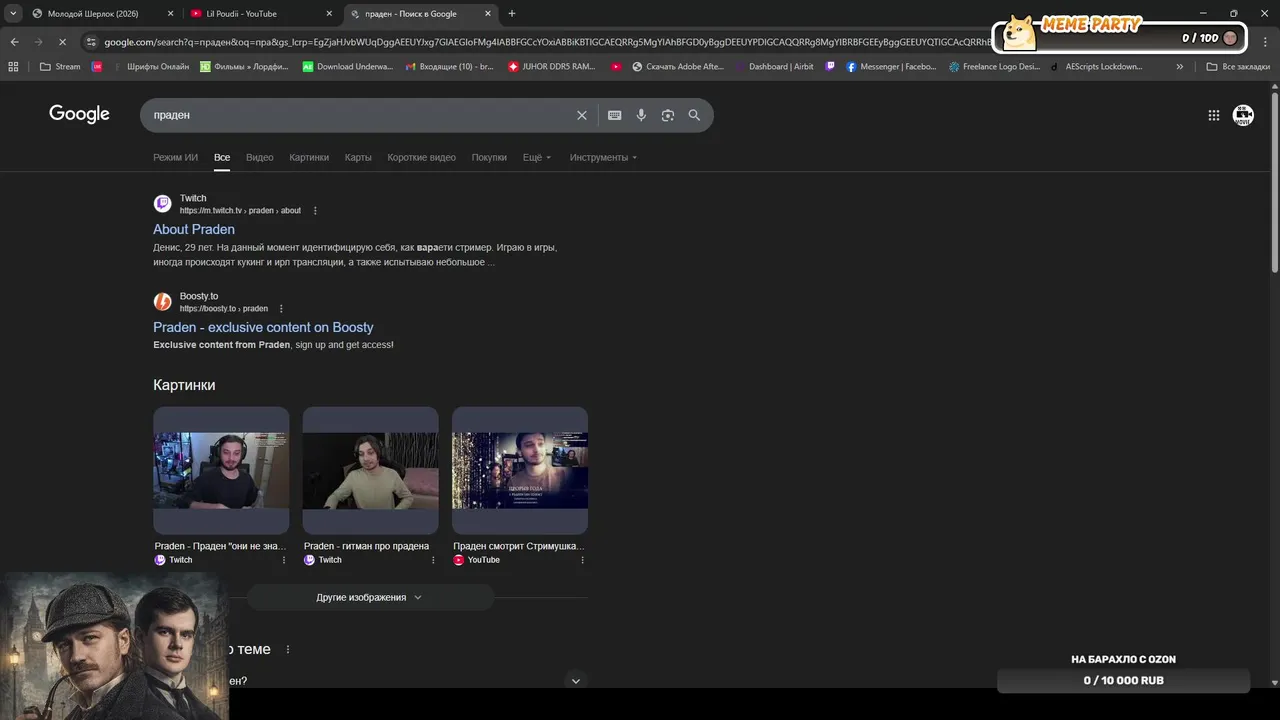Expand the related question chevron

(x=575, y=681)
